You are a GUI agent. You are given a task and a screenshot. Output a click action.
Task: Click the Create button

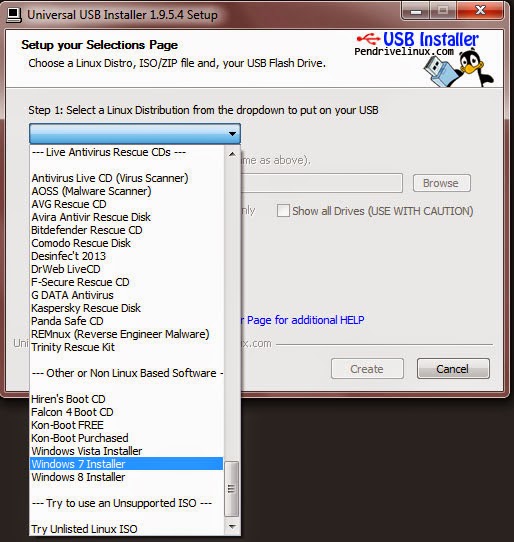(367, 369)
